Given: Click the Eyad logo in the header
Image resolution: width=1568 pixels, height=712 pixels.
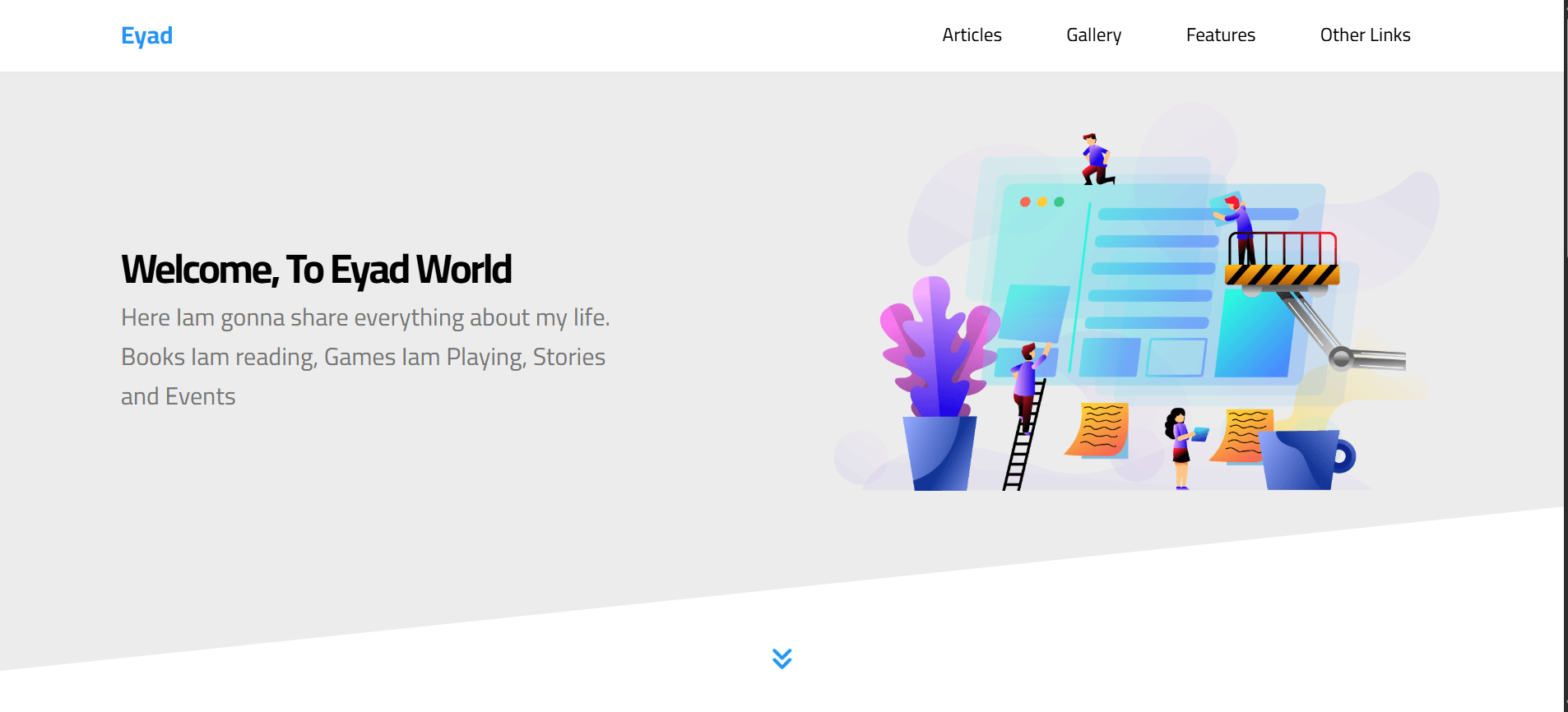Looking at the screenshot, I should (146, 35).
